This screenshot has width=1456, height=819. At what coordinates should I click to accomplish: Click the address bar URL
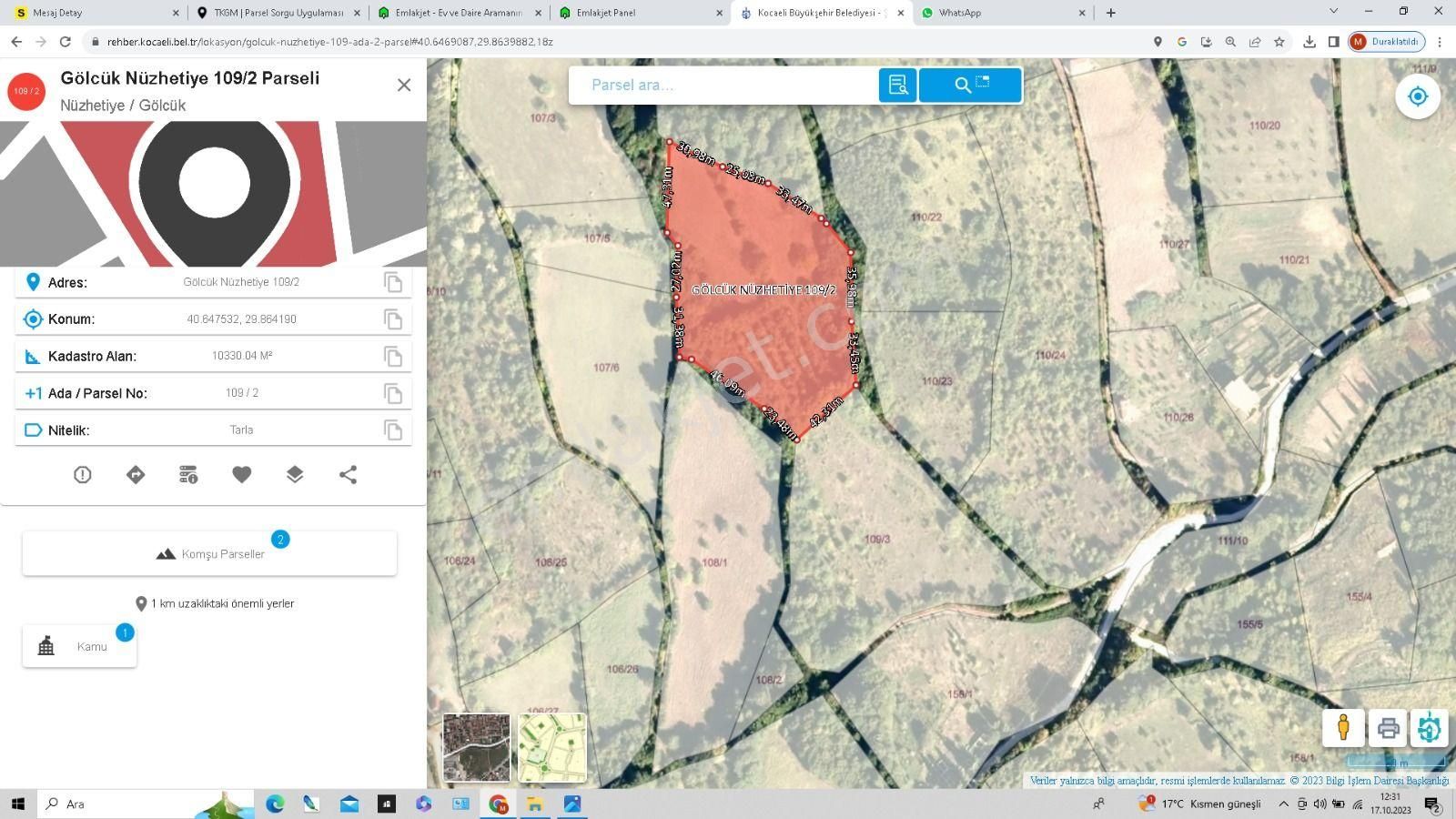pos(330,42)
